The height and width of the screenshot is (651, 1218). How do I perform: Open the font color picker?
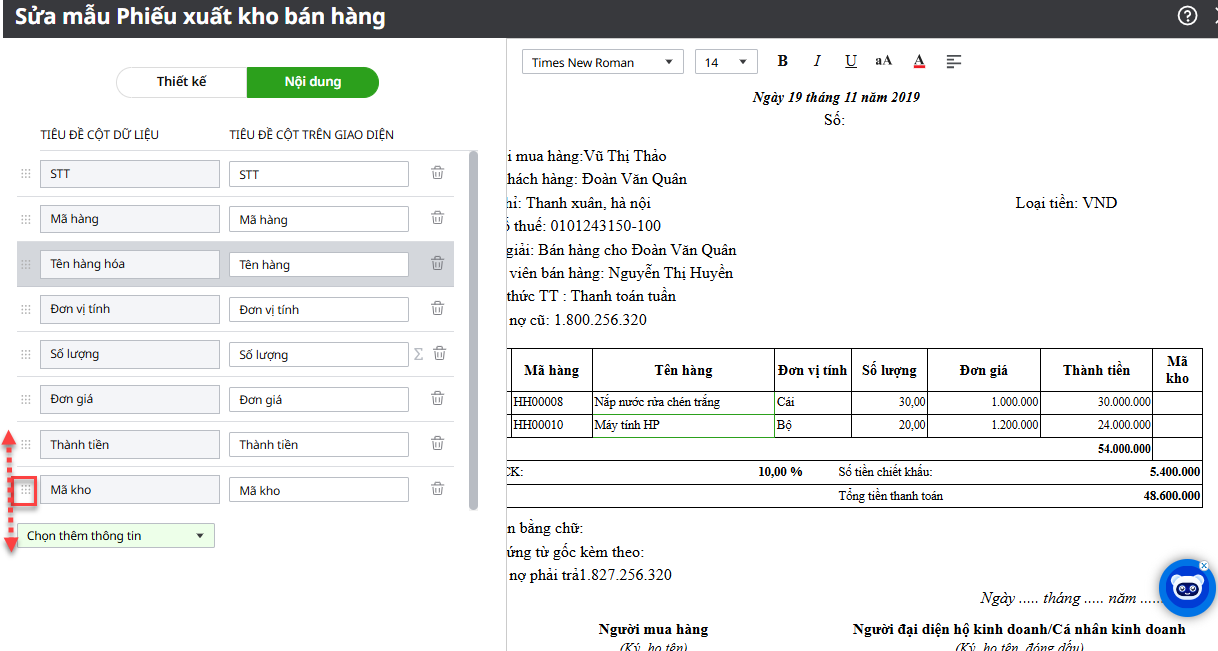click(x=919, y=62)
